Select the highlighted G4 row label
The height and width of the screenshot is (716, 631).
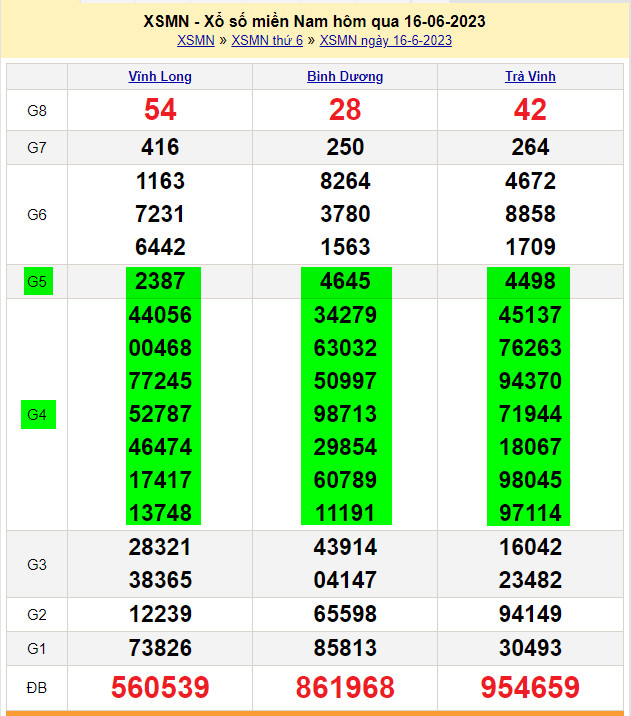point(38,415)
